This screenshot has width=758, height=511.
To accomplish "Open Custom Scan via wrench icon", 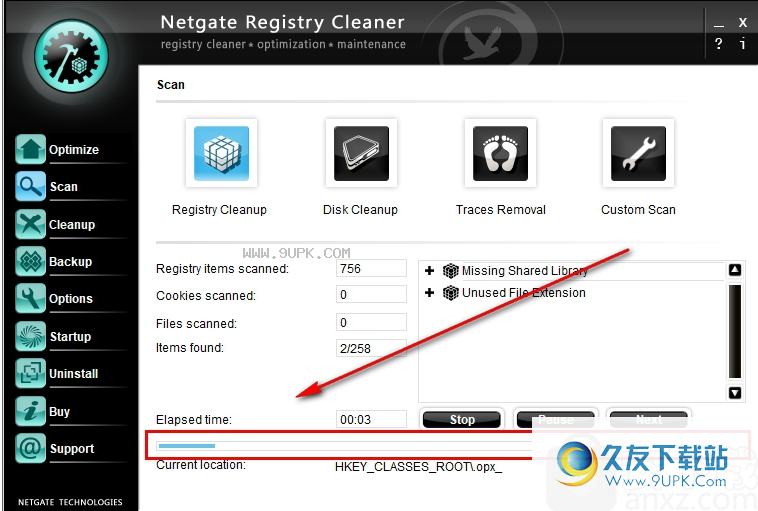I will click(638, 153).
